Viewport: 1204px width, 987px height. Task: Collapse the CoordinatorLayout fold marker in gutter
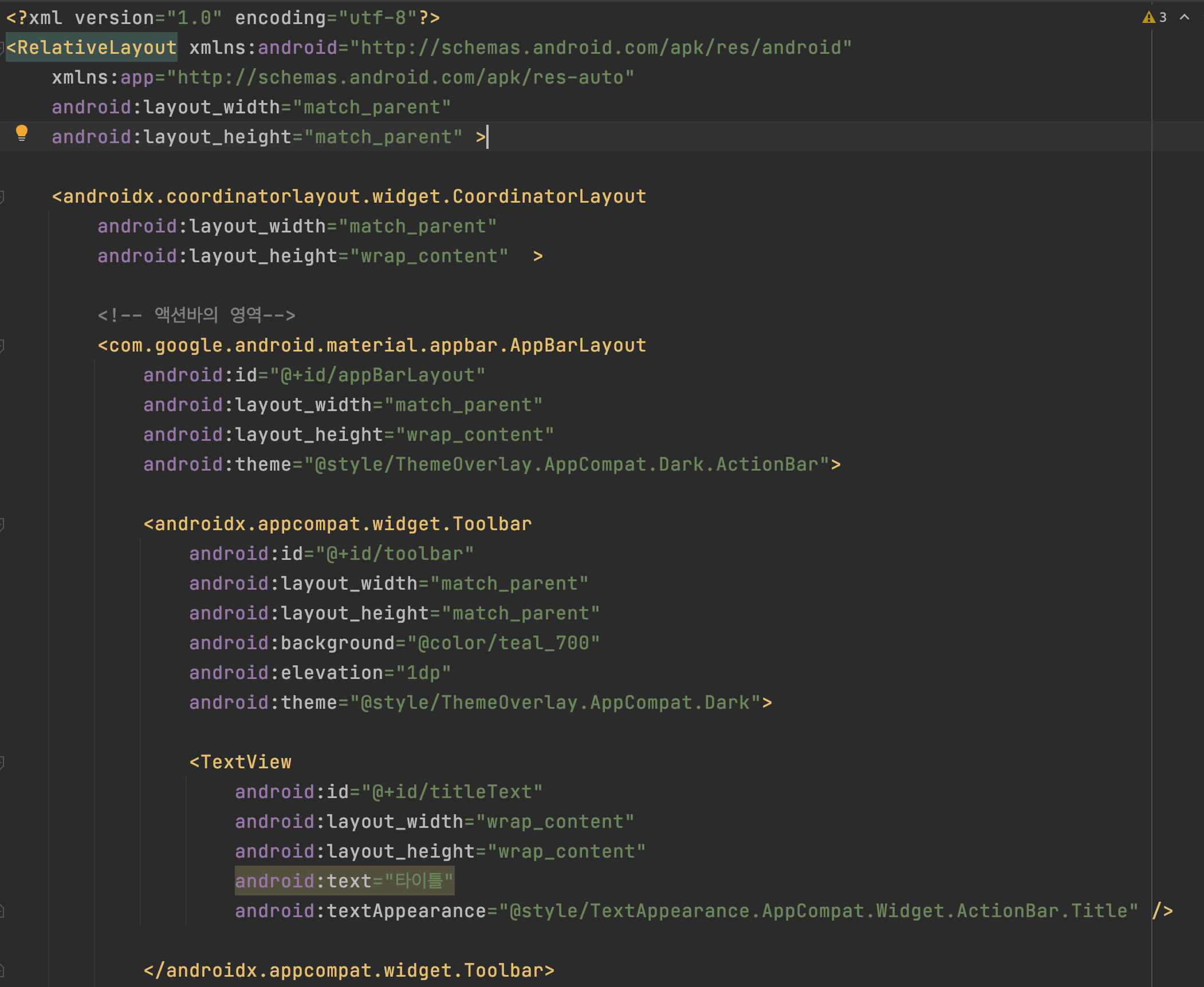pyautogui.click(x=2, y=197)
